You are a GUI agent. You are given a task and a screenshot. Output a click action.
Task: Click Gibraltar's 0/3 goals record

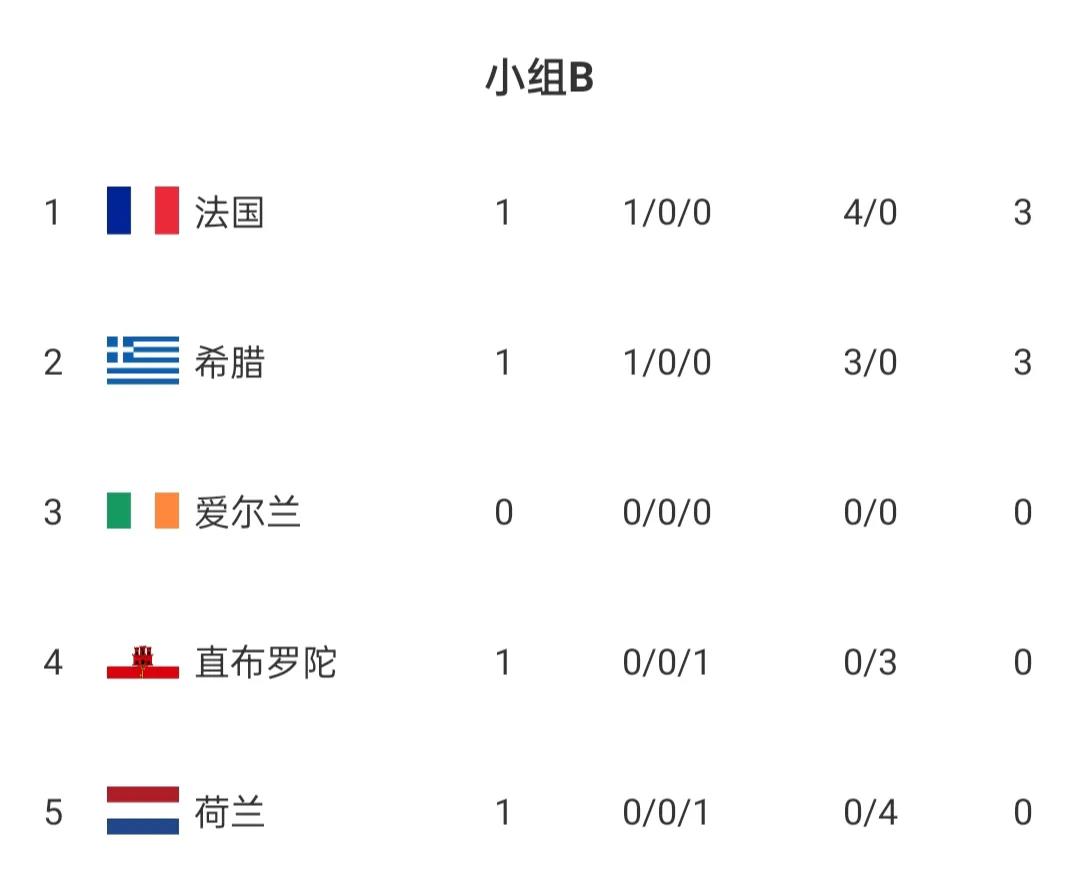point(870,662)
